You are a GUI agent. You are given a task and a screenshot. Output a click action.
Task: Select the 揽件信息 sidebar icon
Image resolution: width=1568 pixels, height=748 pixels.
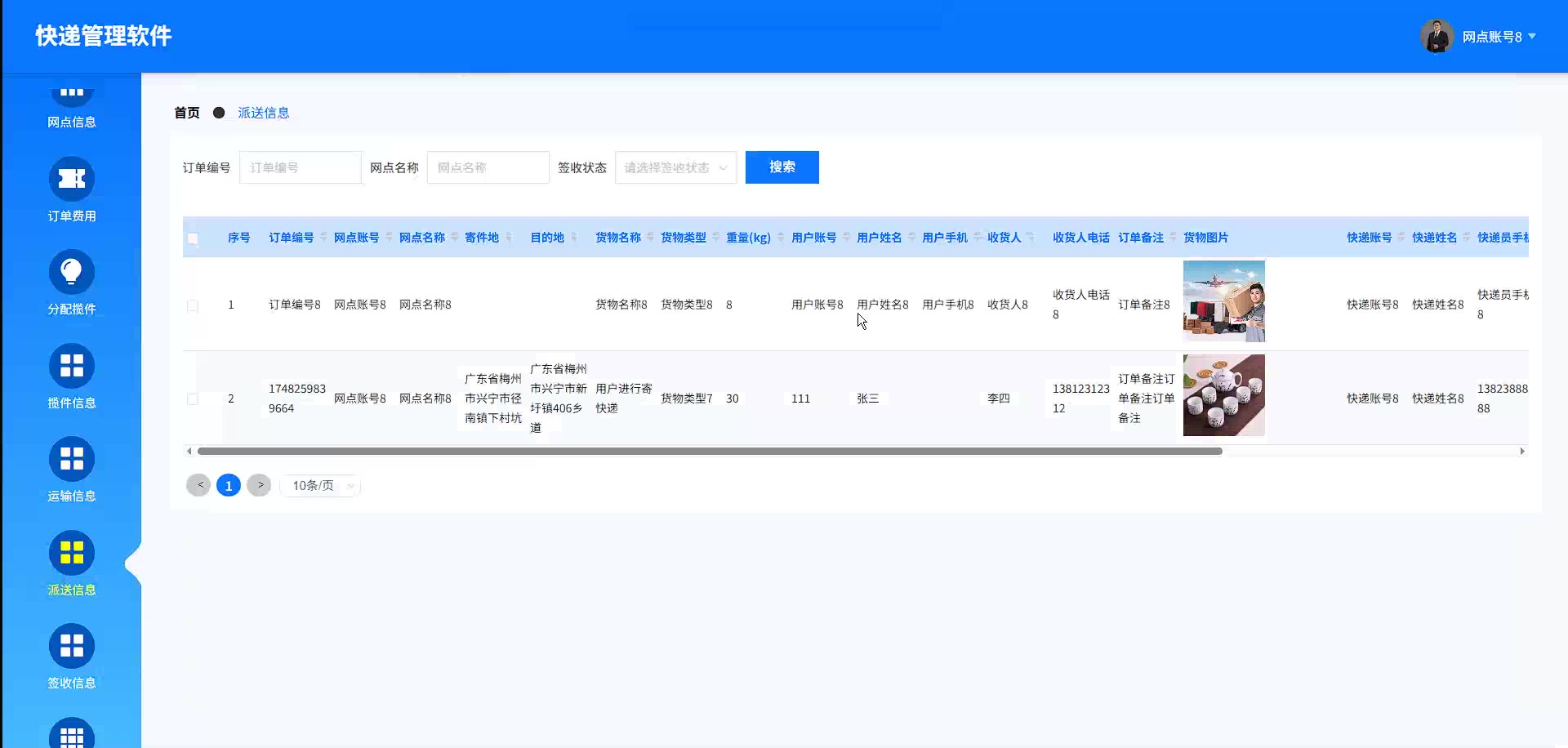(x=72, y=366)
